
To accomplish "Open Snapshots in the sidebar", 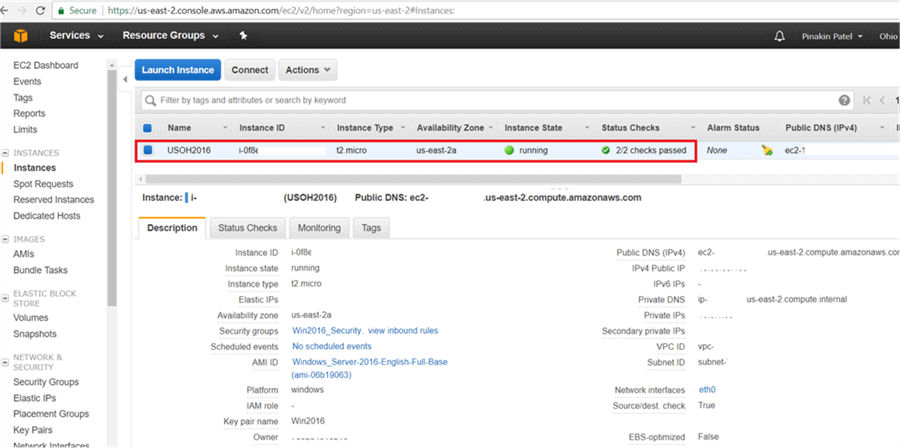I will click(x=35, y=334).
